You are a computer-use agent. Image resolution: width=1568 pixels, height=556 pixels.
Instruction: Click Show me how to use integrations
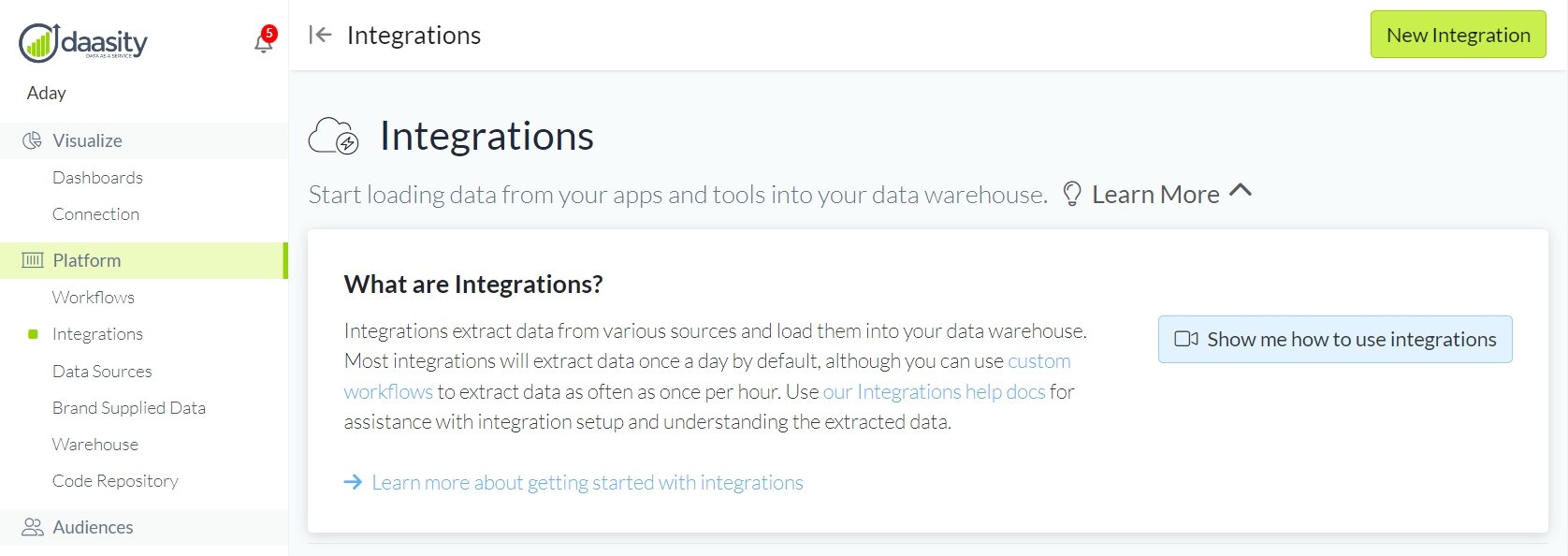coord(1335,339)
